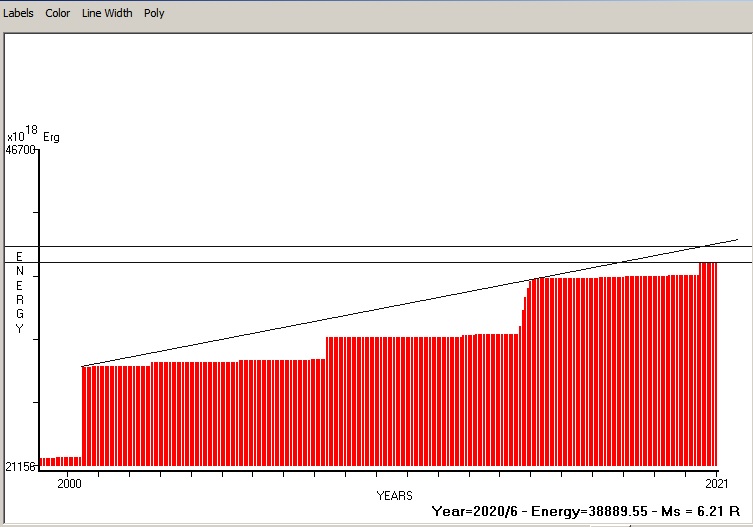Image resolution: width=753 pixels, height=527 pixels.
Task: Open the Color menu
Action: click(58, 13)
